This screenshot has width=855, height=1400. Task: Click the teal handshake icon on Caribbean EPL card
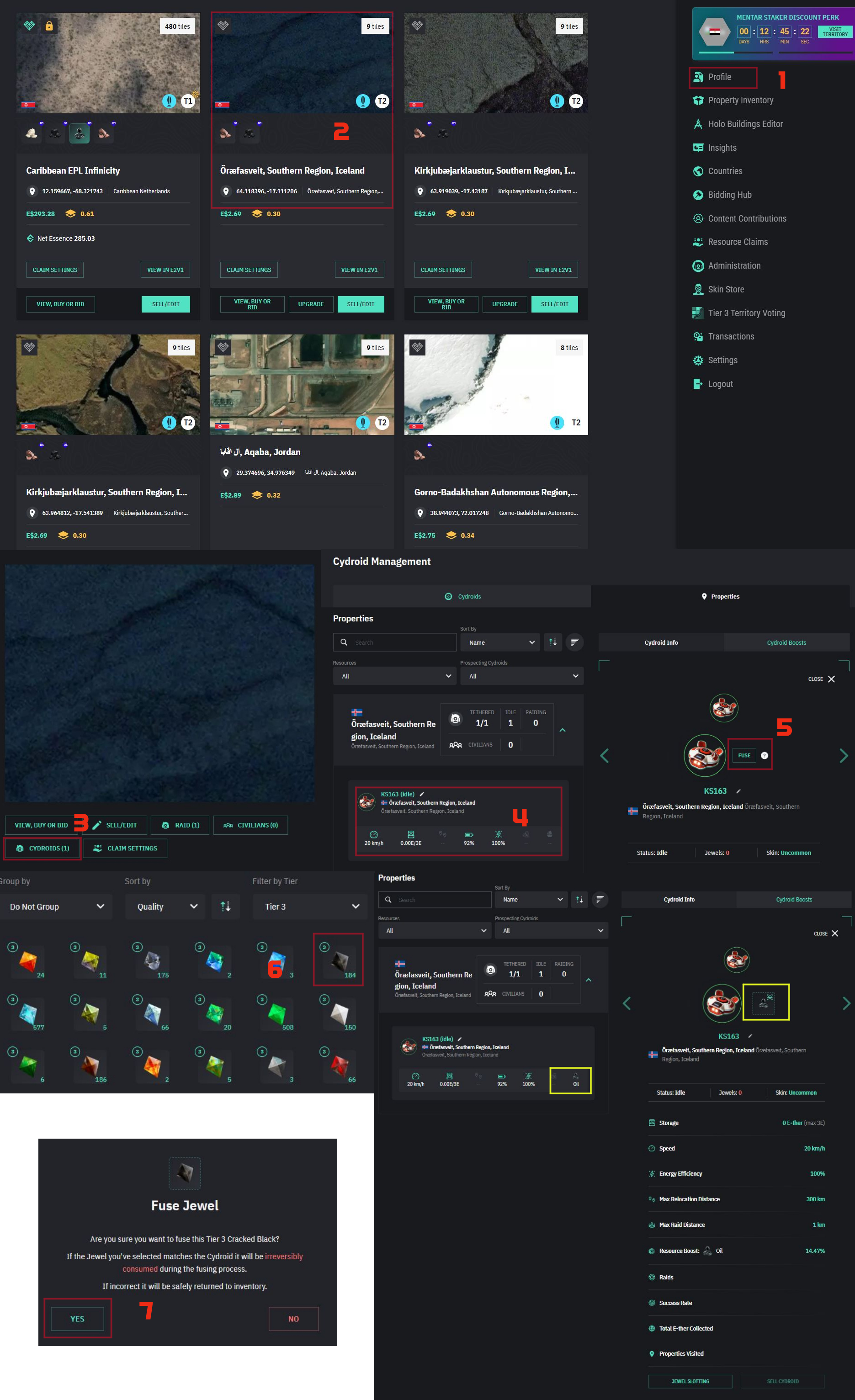[x=30, y=25]
